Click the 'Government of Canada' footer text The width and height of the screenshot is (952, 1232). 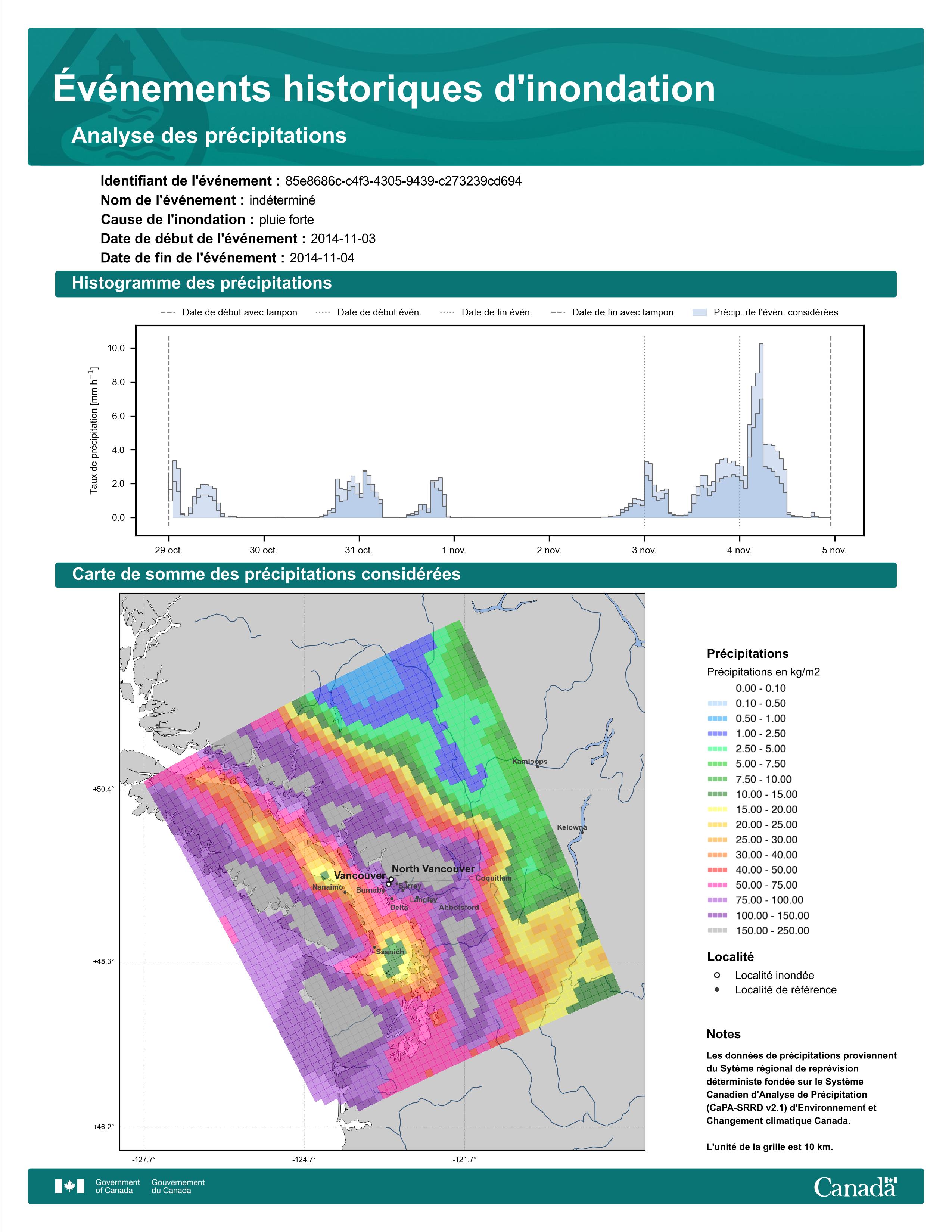(x=117, y=1186)
